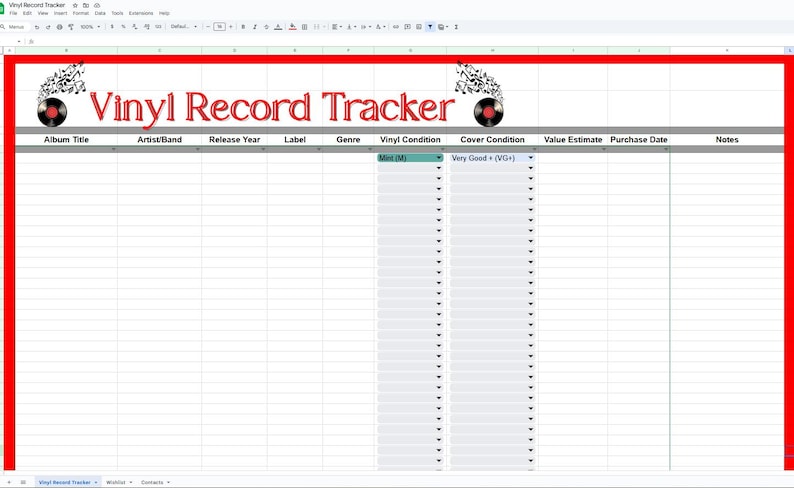Viewport: 794px width, 488px height.
Task: Toggle italic formatting
Action: tap(255, 27)
